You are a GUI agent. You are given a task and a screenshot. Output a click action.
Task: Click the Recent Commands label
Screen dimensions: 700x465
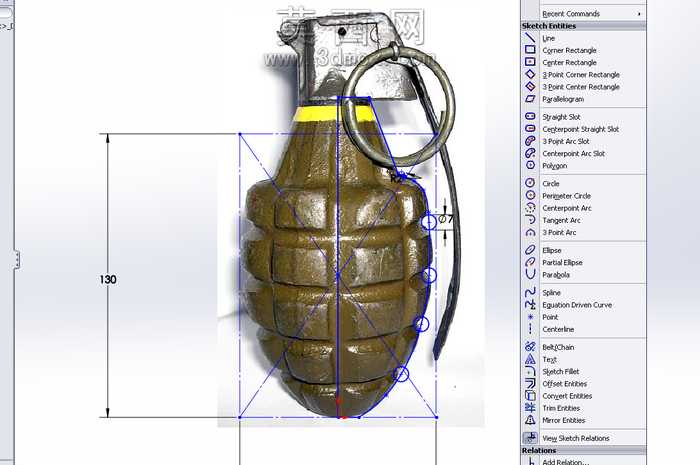tap(571, 14)
